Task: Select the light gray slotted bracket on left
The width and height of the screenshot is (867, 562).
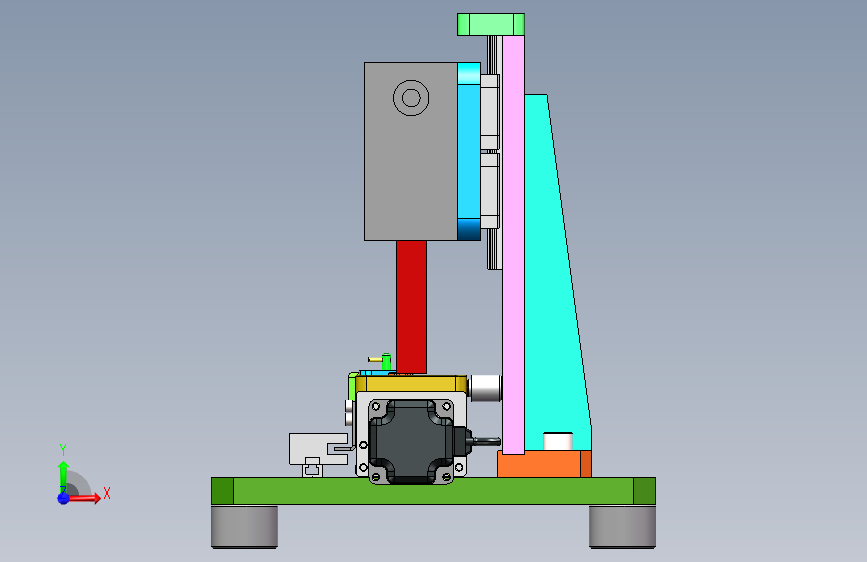Action: 318,449
